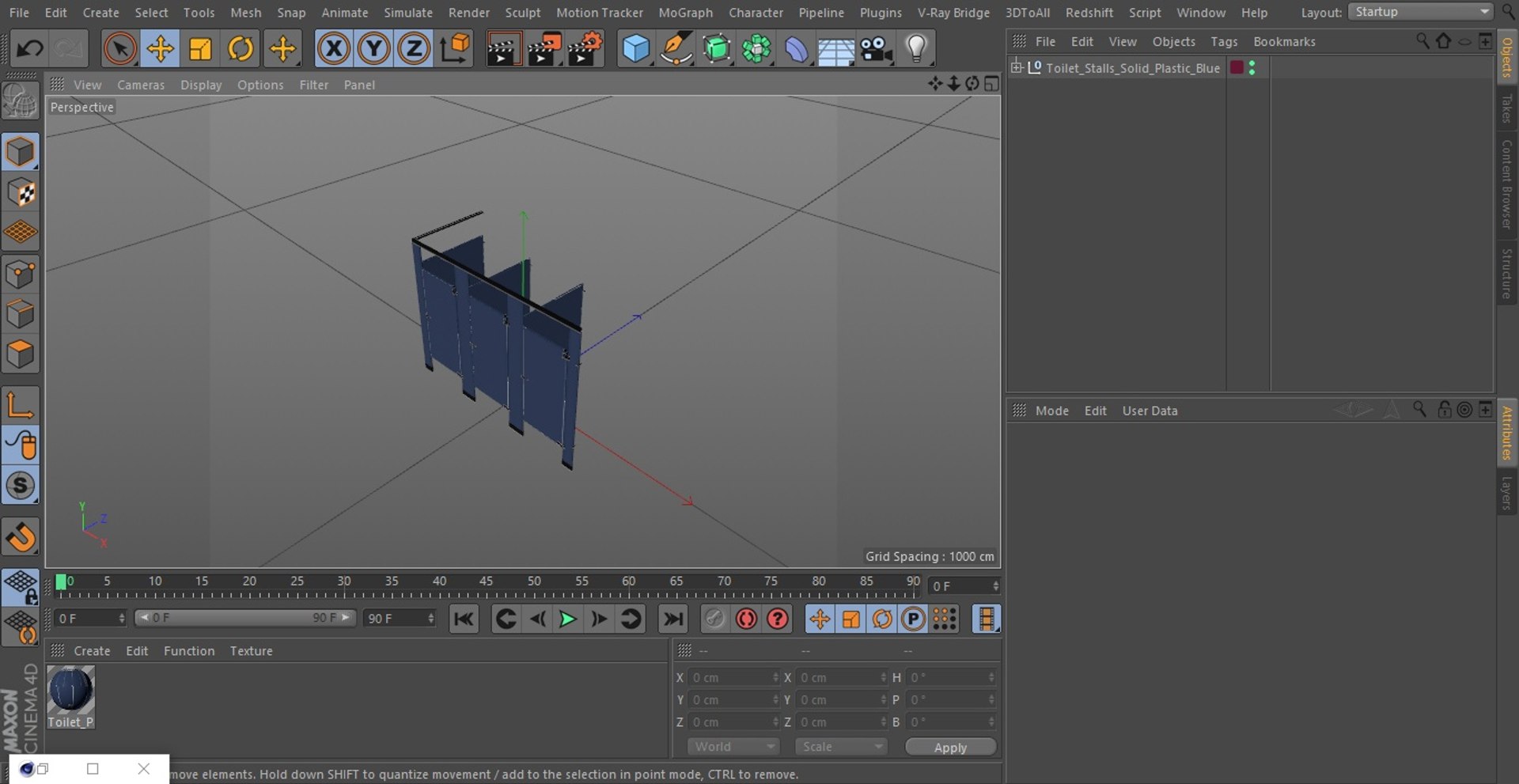Add a Light object
The height and width of the screenshot is (784, 1519).
[916, 49]
